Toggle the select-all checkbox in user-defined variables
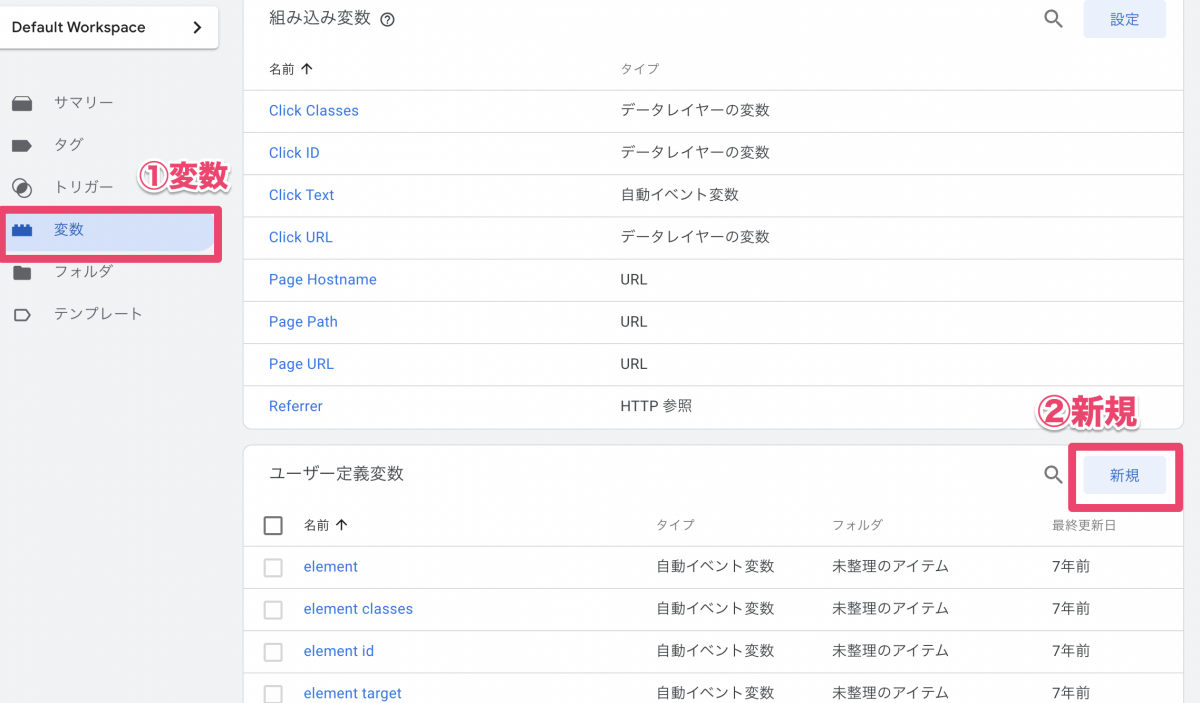Viewport: 1200px width, 703px height. pos(273,525)
